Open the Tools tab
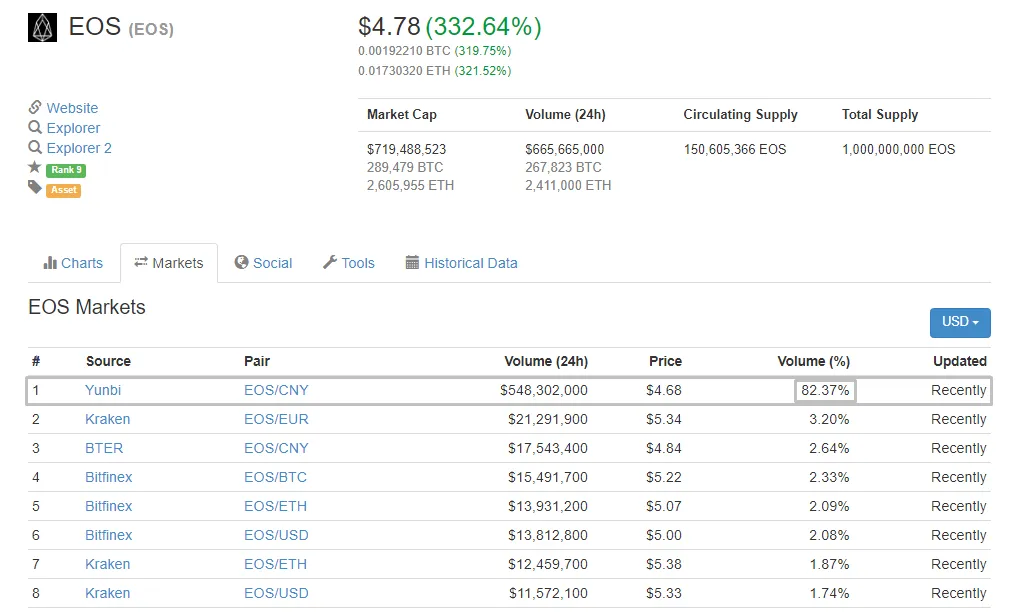This screenshot has height=612, width=1021. (x=349, y=263)
